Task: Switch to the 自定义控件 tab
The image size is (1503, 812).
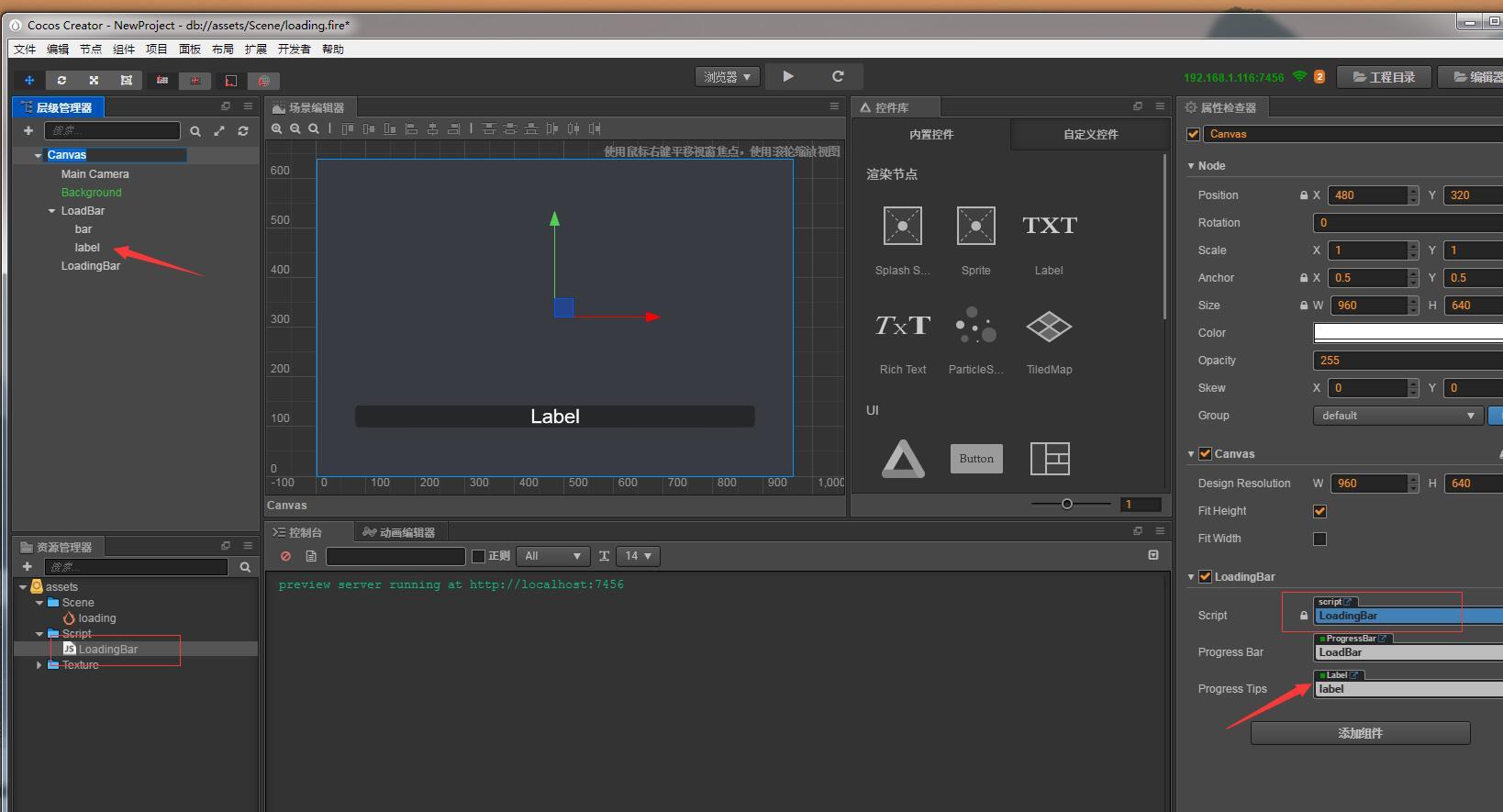Action: click(1090, 134)
